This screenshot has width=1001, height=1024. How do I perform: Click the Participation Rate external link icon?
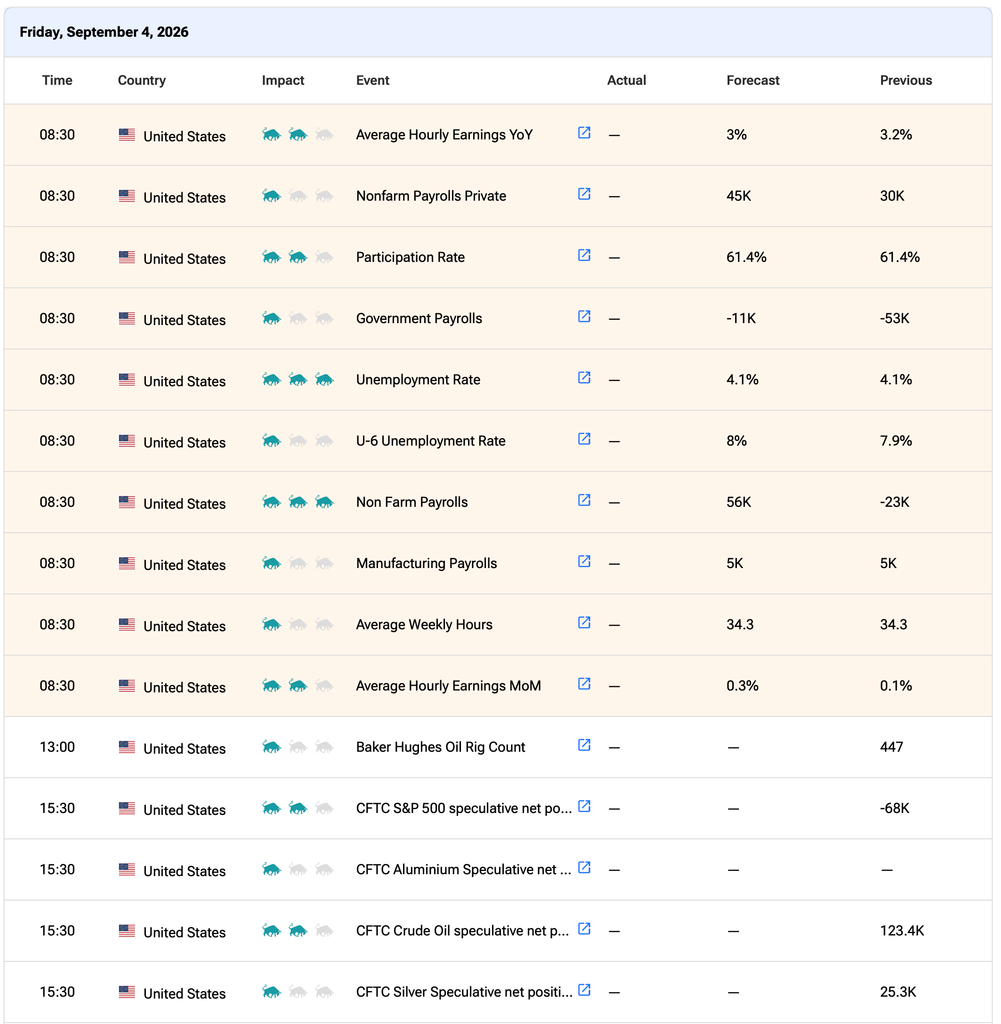click(584, 256)
